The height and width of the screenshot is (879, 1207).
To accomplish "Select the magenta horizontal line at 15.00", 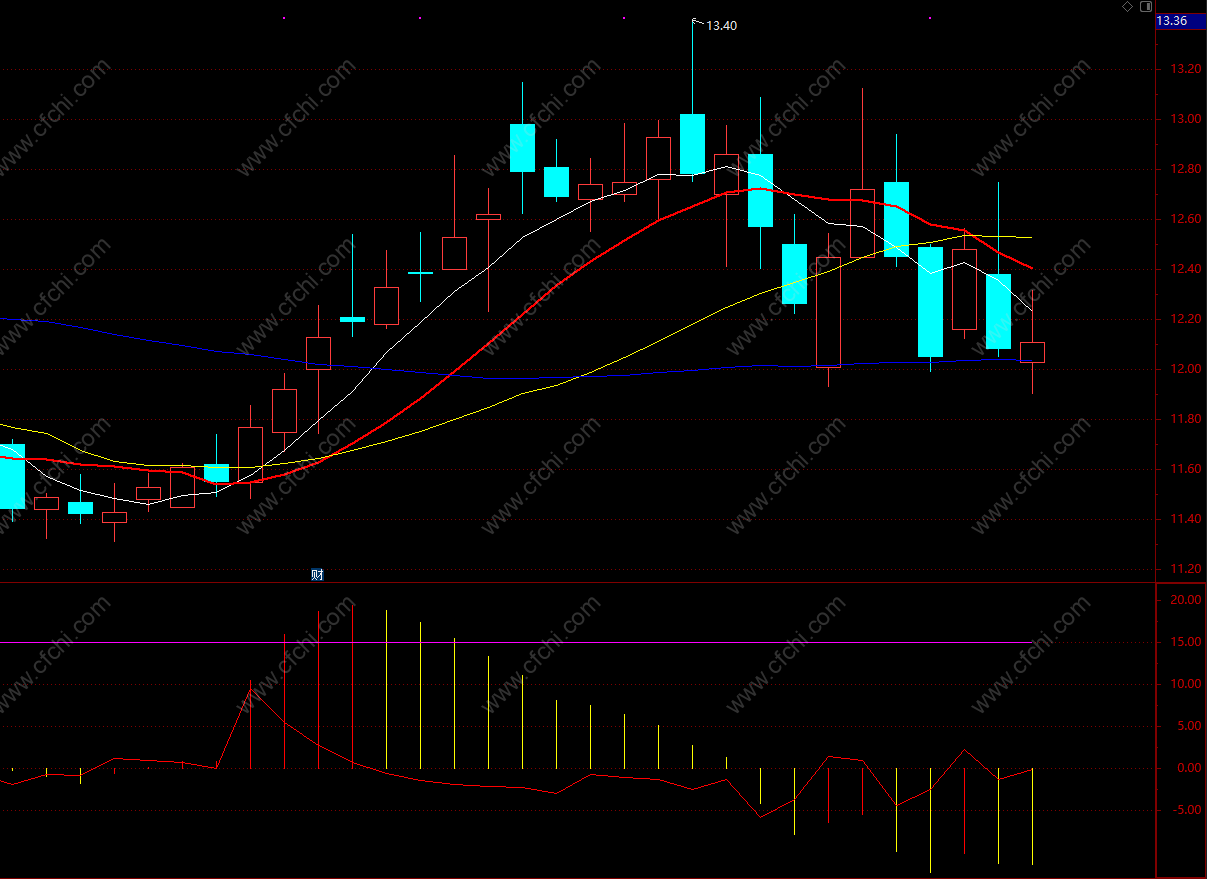I will [515, 642].
